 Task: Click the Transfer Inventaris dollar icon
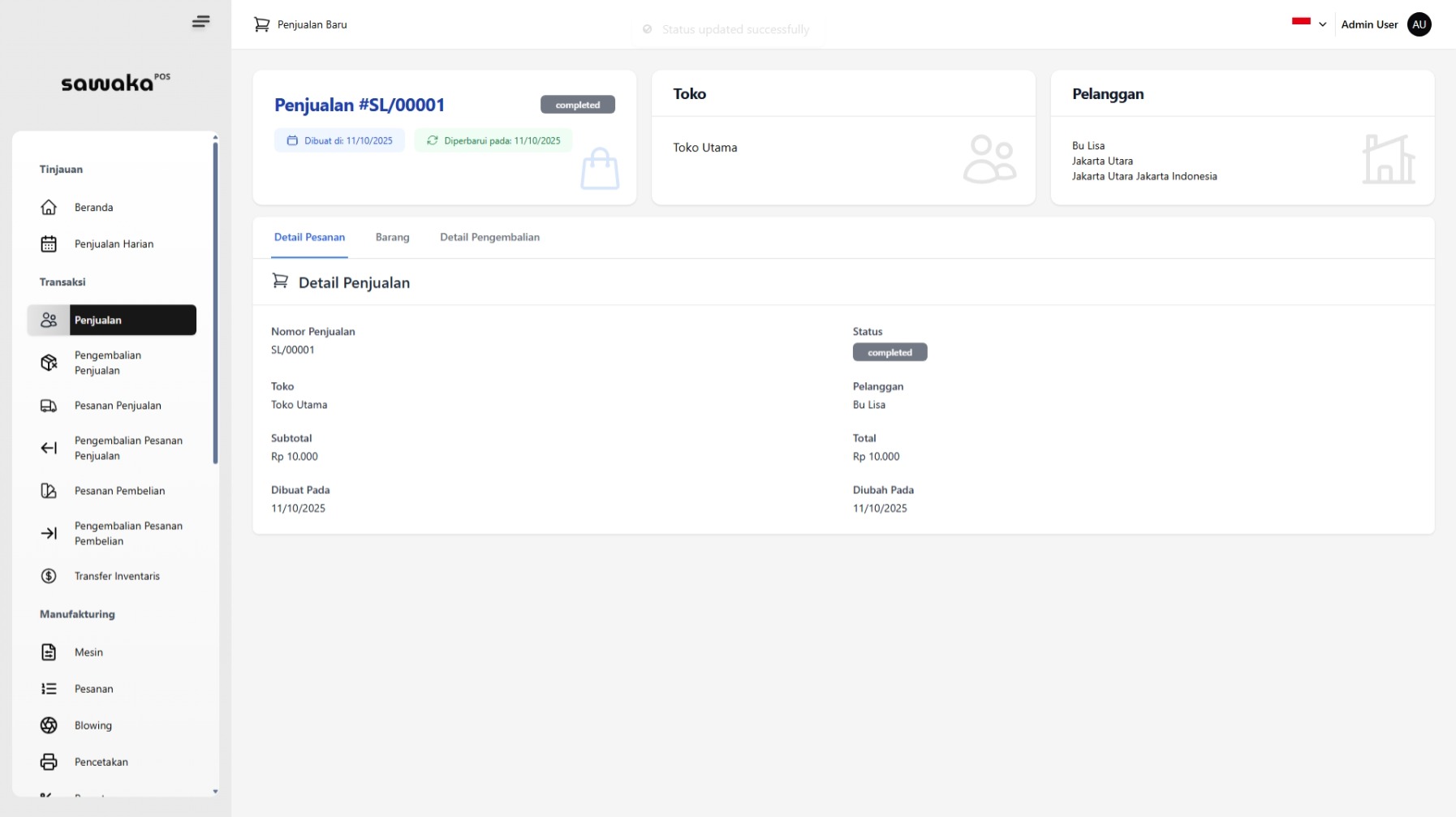tap(49, 576)
